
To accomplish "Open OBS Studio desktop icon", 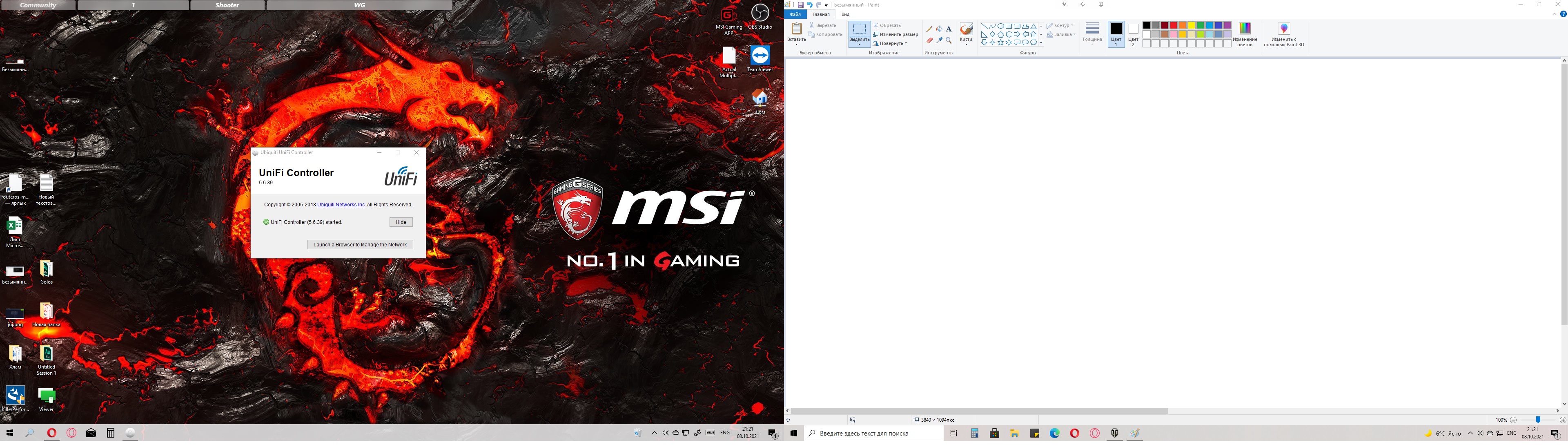I will coord(759,16).
